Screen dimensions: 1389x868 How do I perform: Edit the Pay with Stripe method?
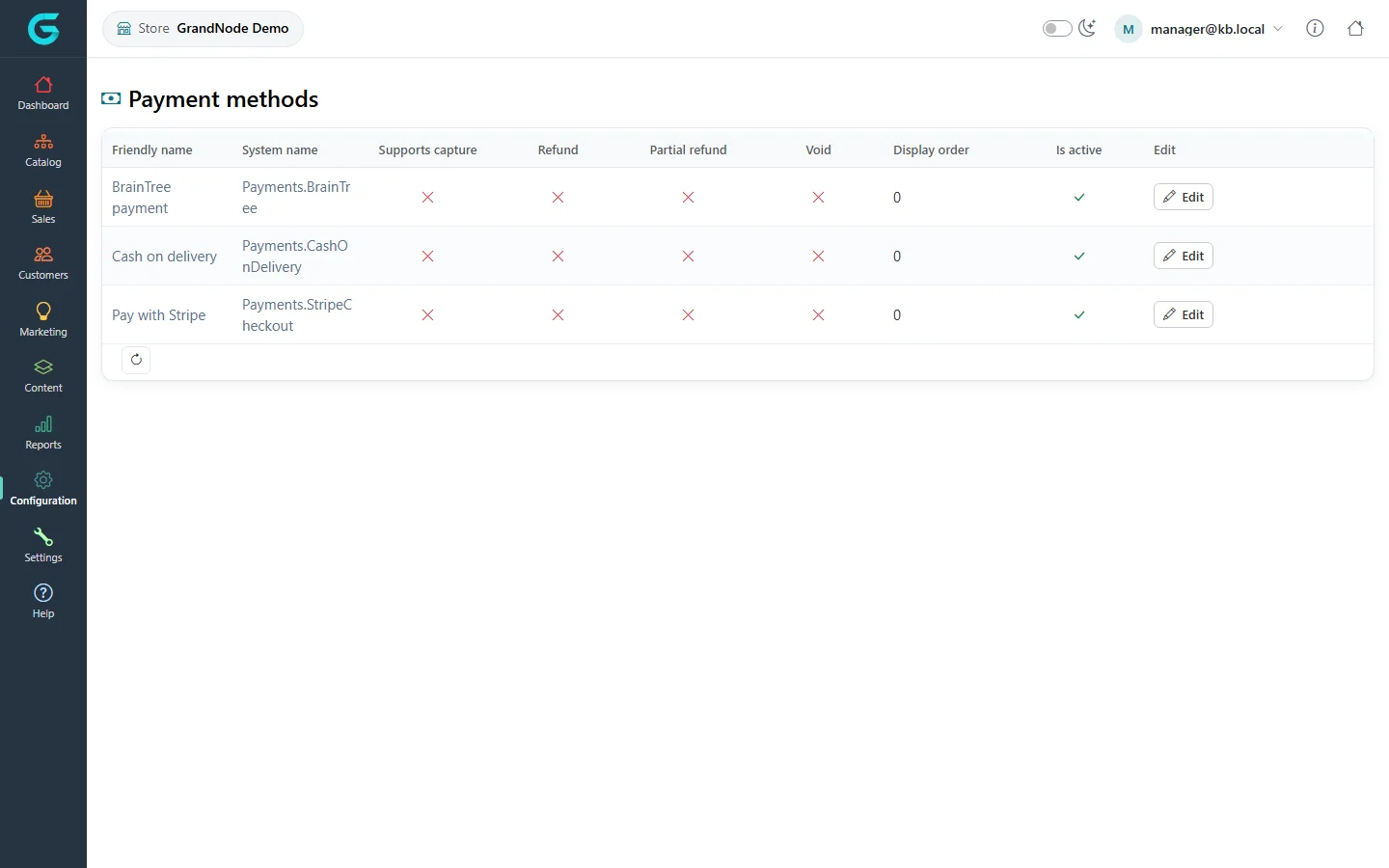coord(1184,314)
